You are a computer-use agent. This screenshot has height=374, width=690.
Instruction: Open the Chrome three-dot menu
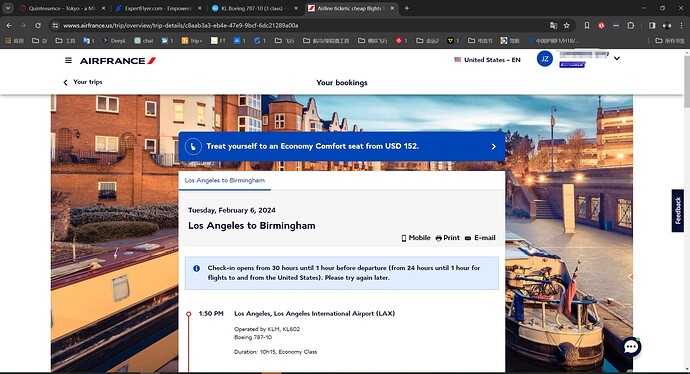[682, 26]
